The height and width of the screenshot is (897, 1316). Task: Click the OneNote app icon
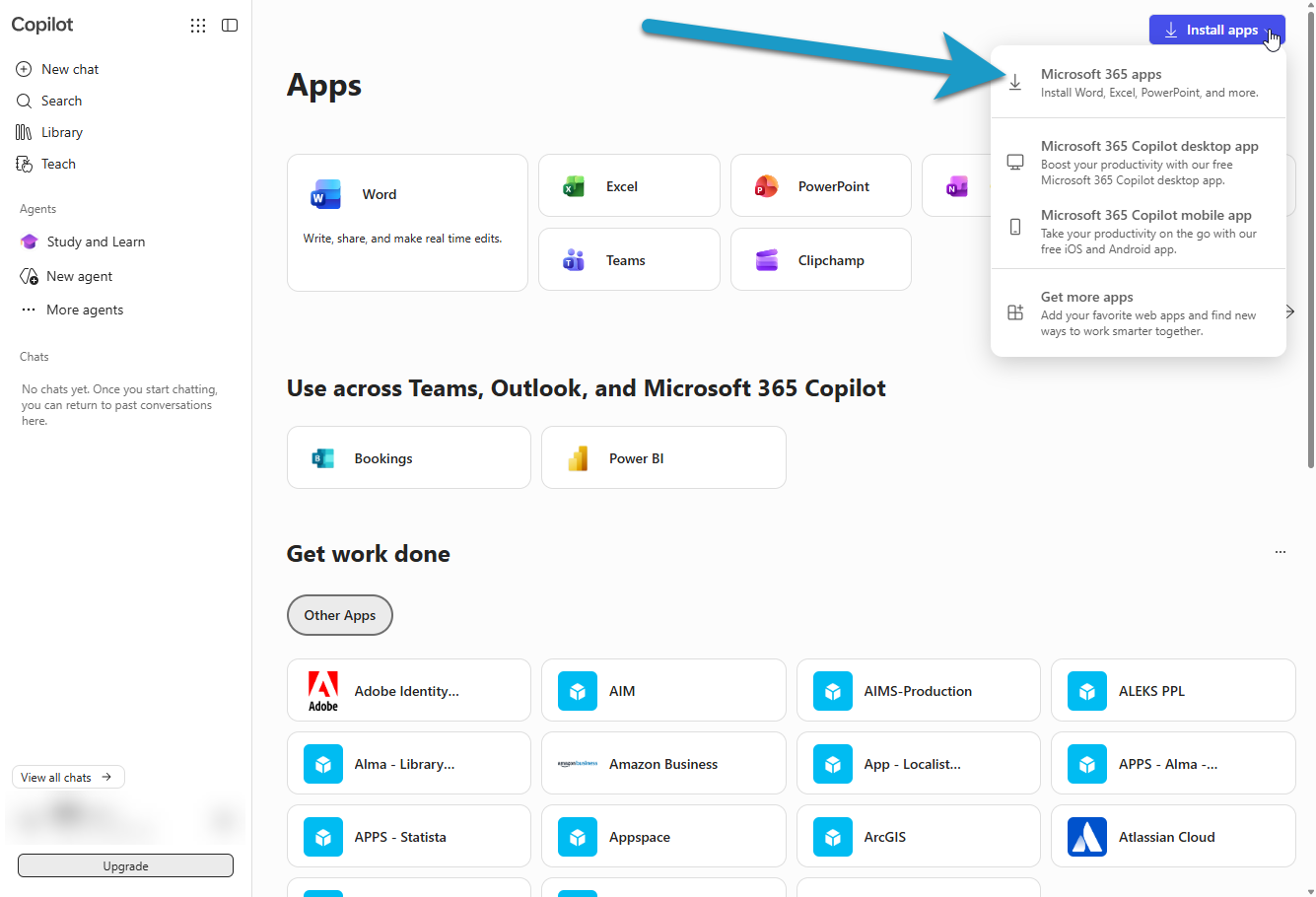tap(956, 186)
